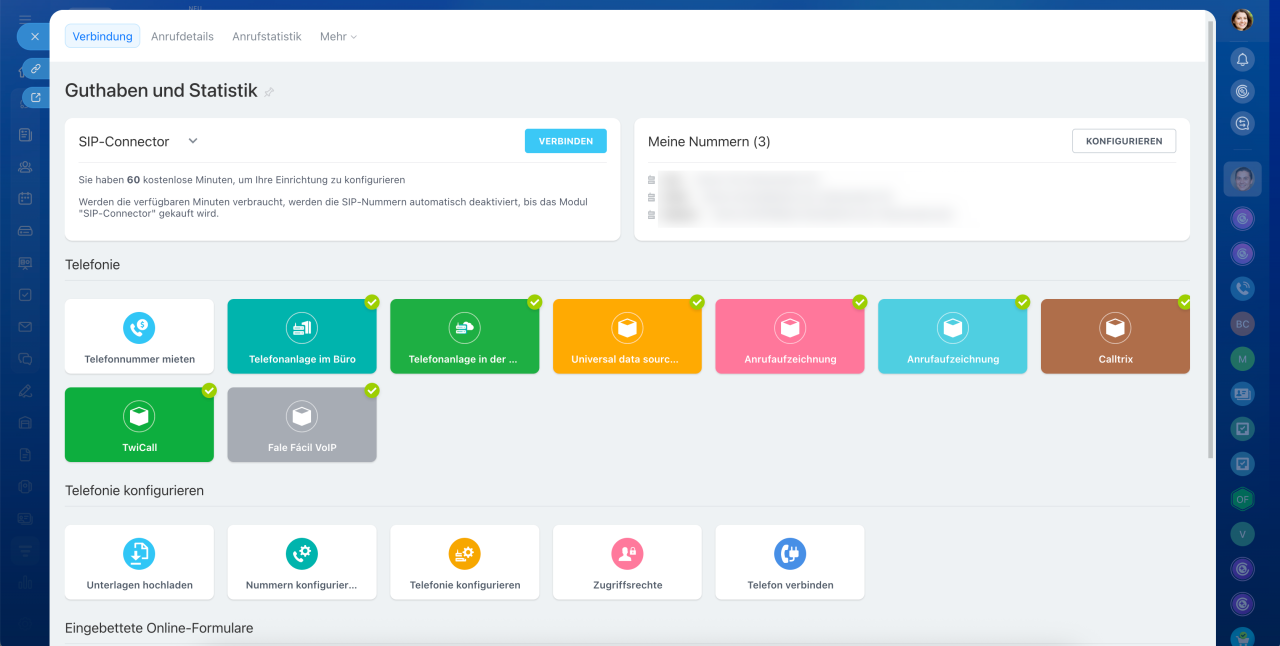The width and height of the screenshot is (1280, 646).
Task: Open Telefonanlage im Büro tile
Action: pyautogui.click(x=302, y=337)
